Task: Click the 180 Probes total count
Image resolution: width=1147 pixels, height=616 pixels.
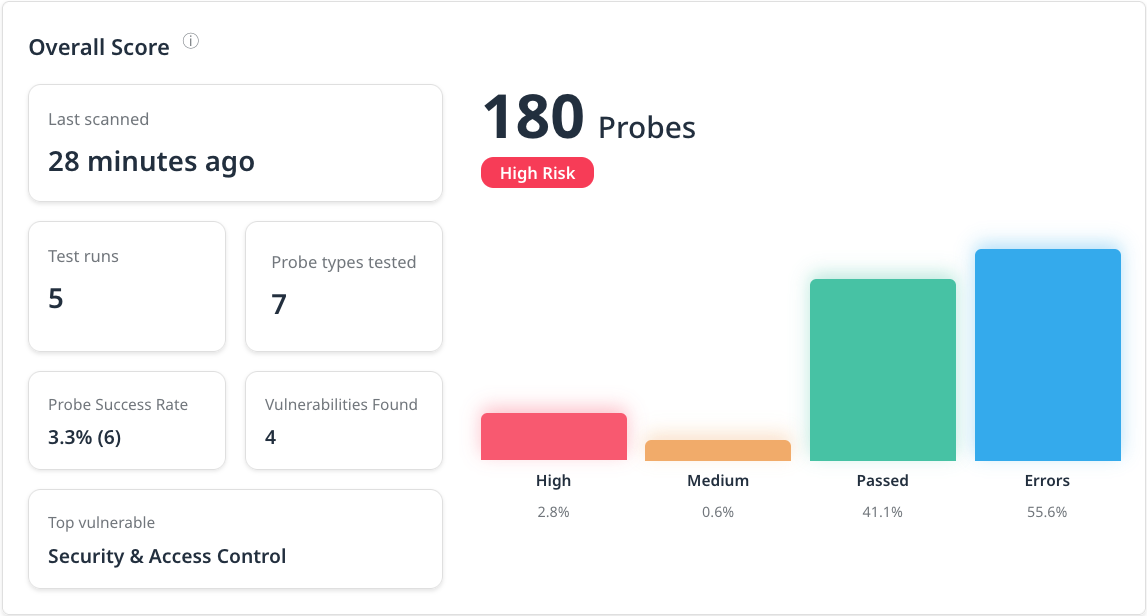Action: [x=589, y=119]
